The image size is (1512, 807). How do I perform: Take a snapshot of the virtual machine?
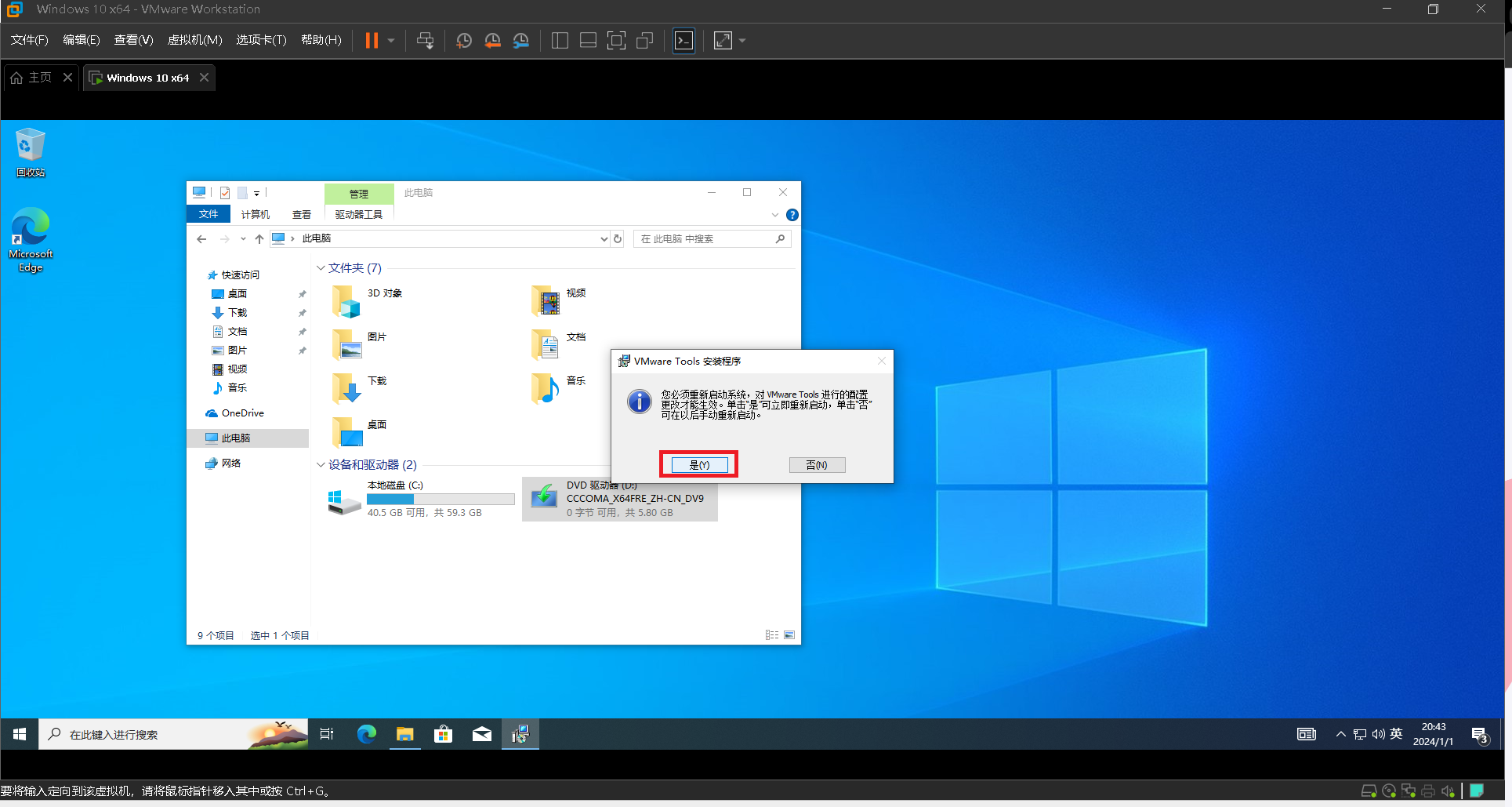[x=464, y=41]
